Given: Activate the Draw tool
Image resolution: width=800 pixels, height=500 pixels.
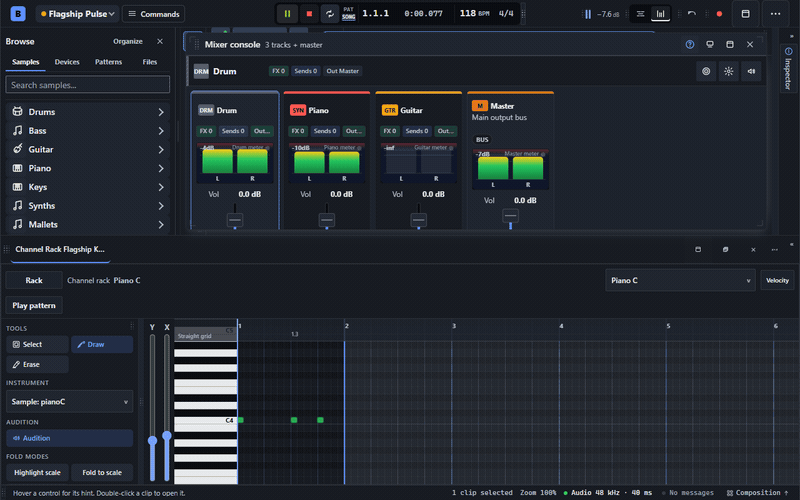Looking at the screenshot, I should click(102, 344).
